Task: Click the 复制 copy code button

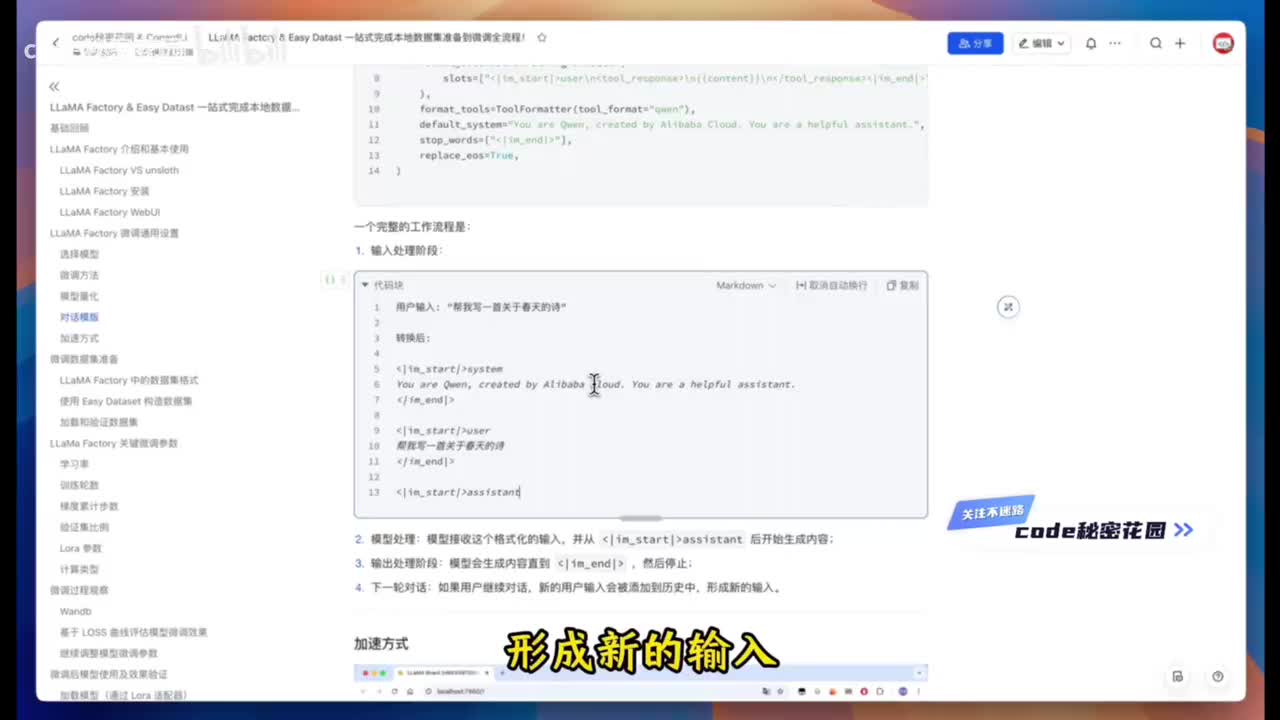Action: [902, 285]
